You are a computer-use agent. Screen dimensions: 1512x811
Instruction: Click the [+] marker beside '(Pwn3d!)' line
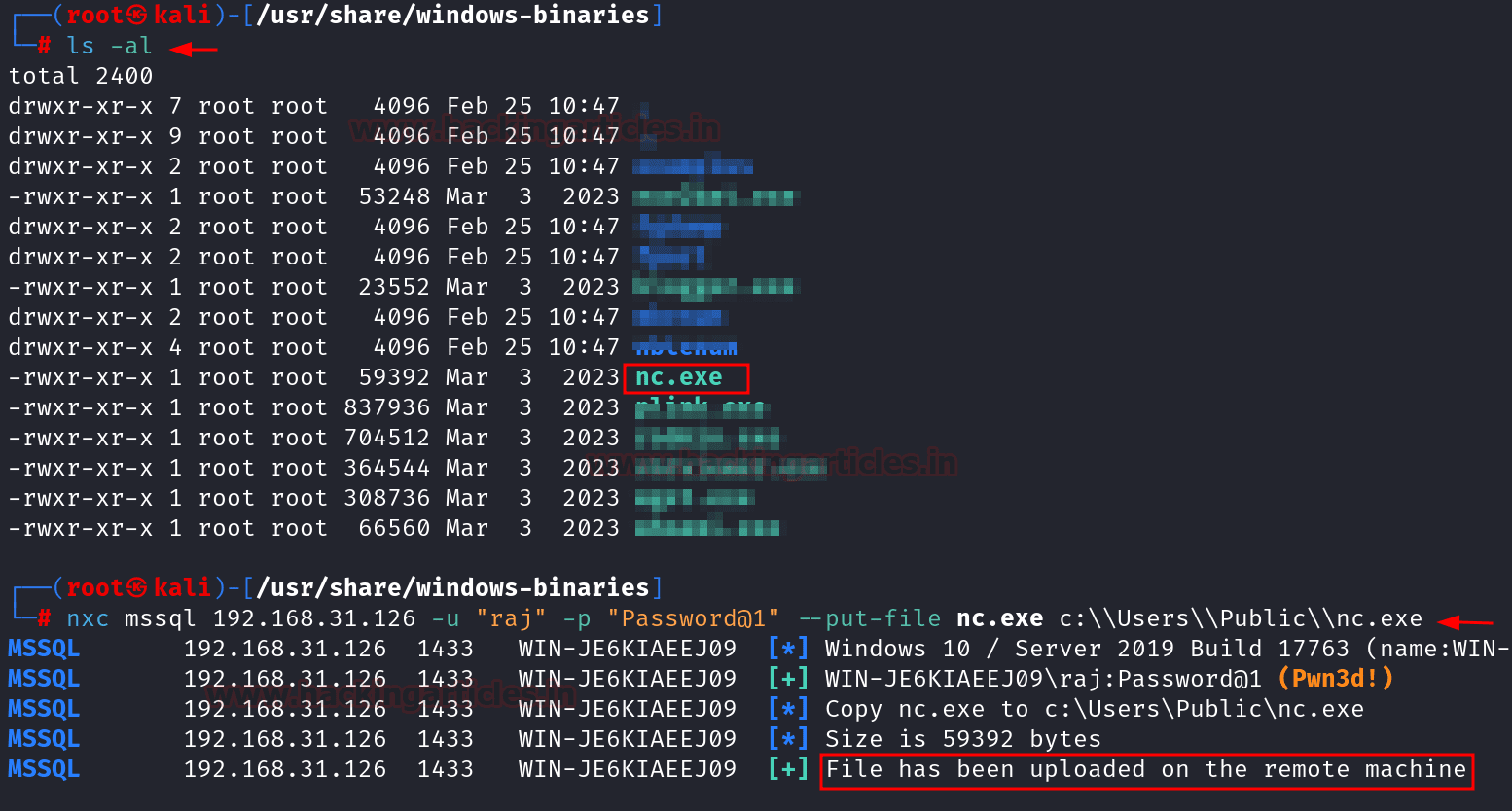click(788, 679)
